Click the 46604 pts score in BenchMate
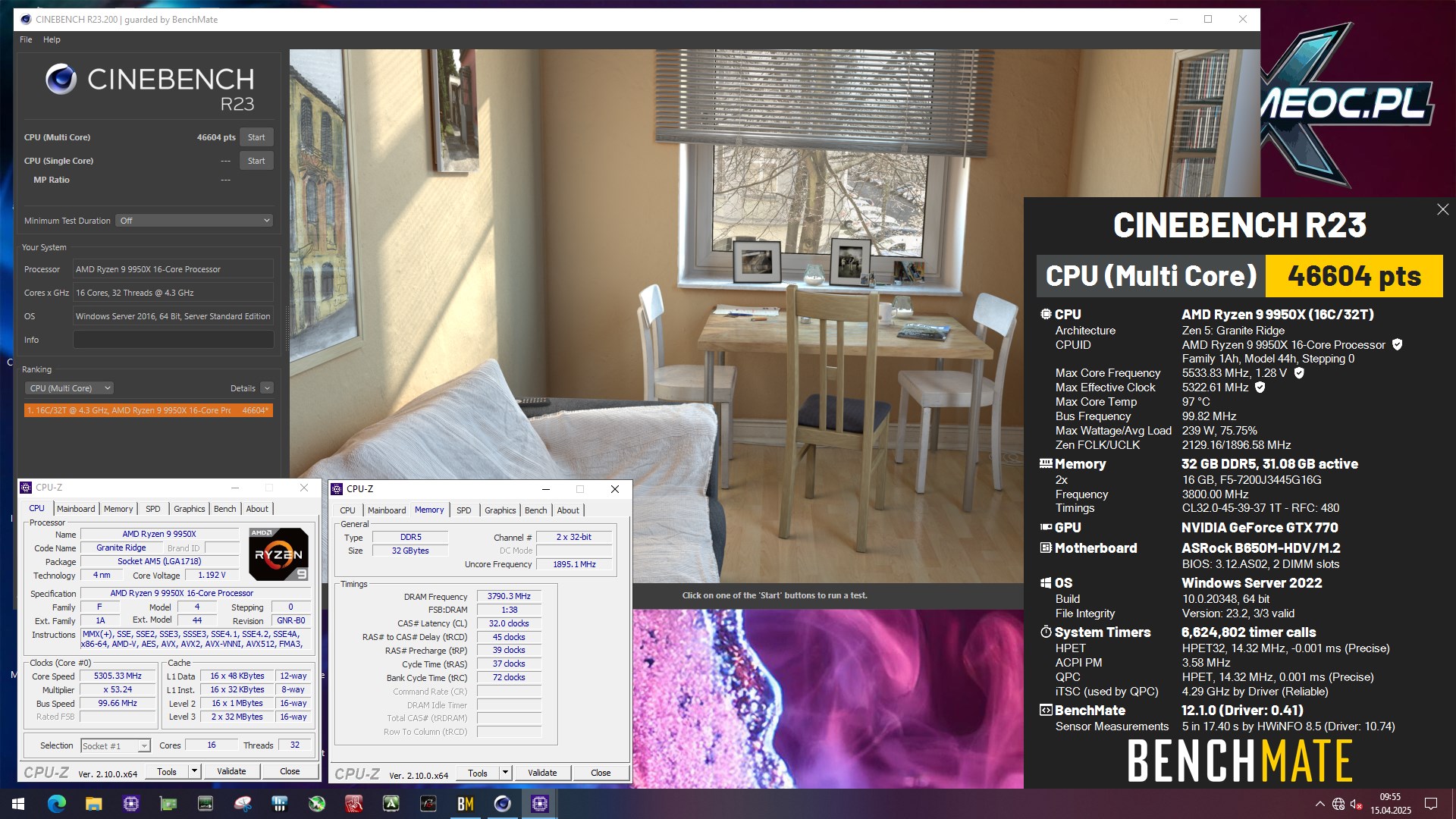1456x819 pixels. pos(1354,276)
